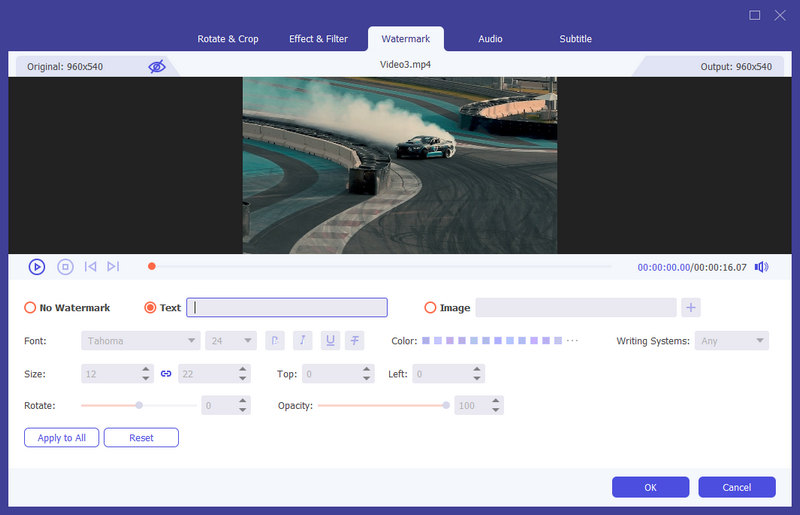Mute the volume speaker icon
The width and height of the screenshot is (800, 515).
(x=761, y=267)
